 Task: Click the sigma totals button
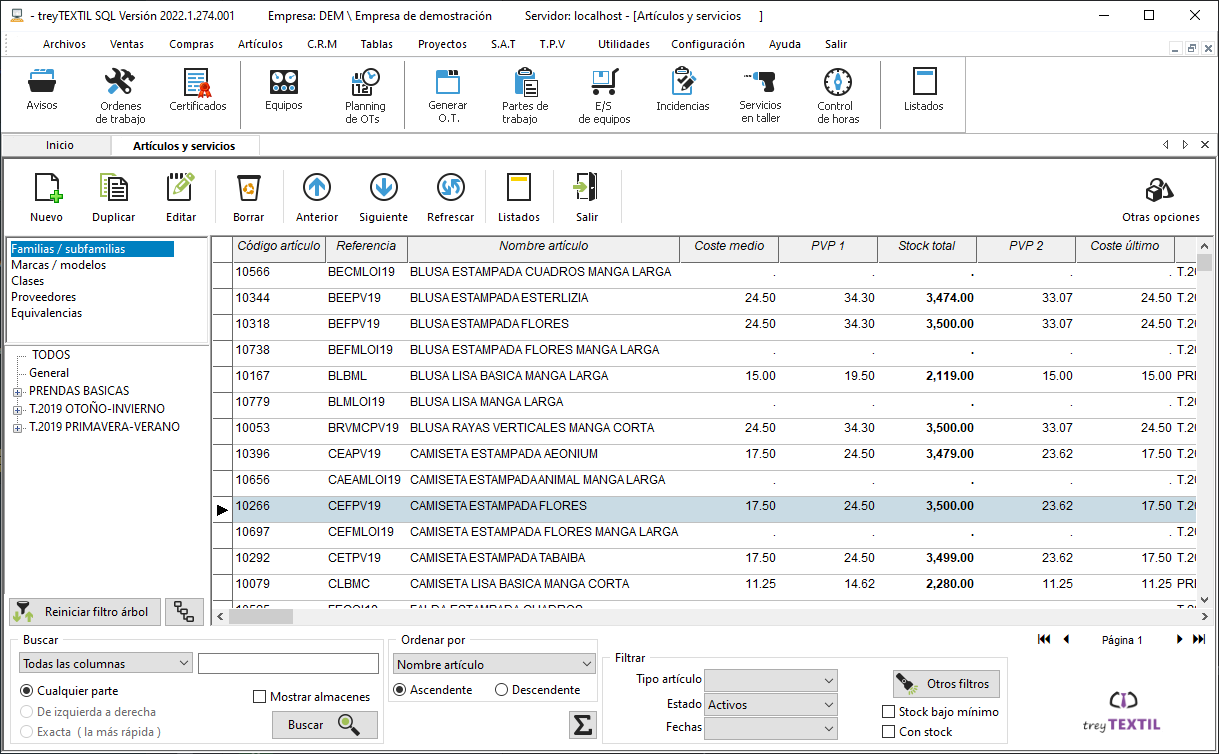tap(582, 726)
